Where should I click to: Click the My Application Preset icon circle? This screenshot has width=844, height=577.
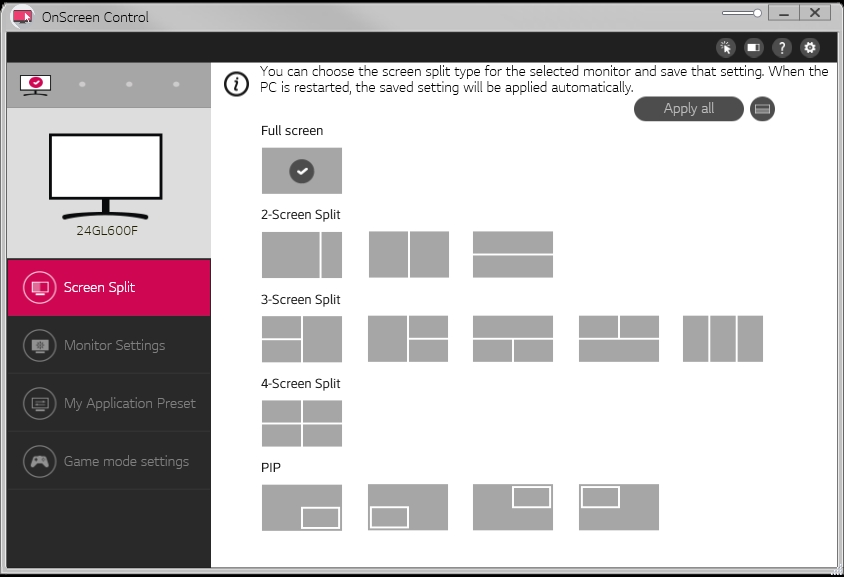(39, 403)
